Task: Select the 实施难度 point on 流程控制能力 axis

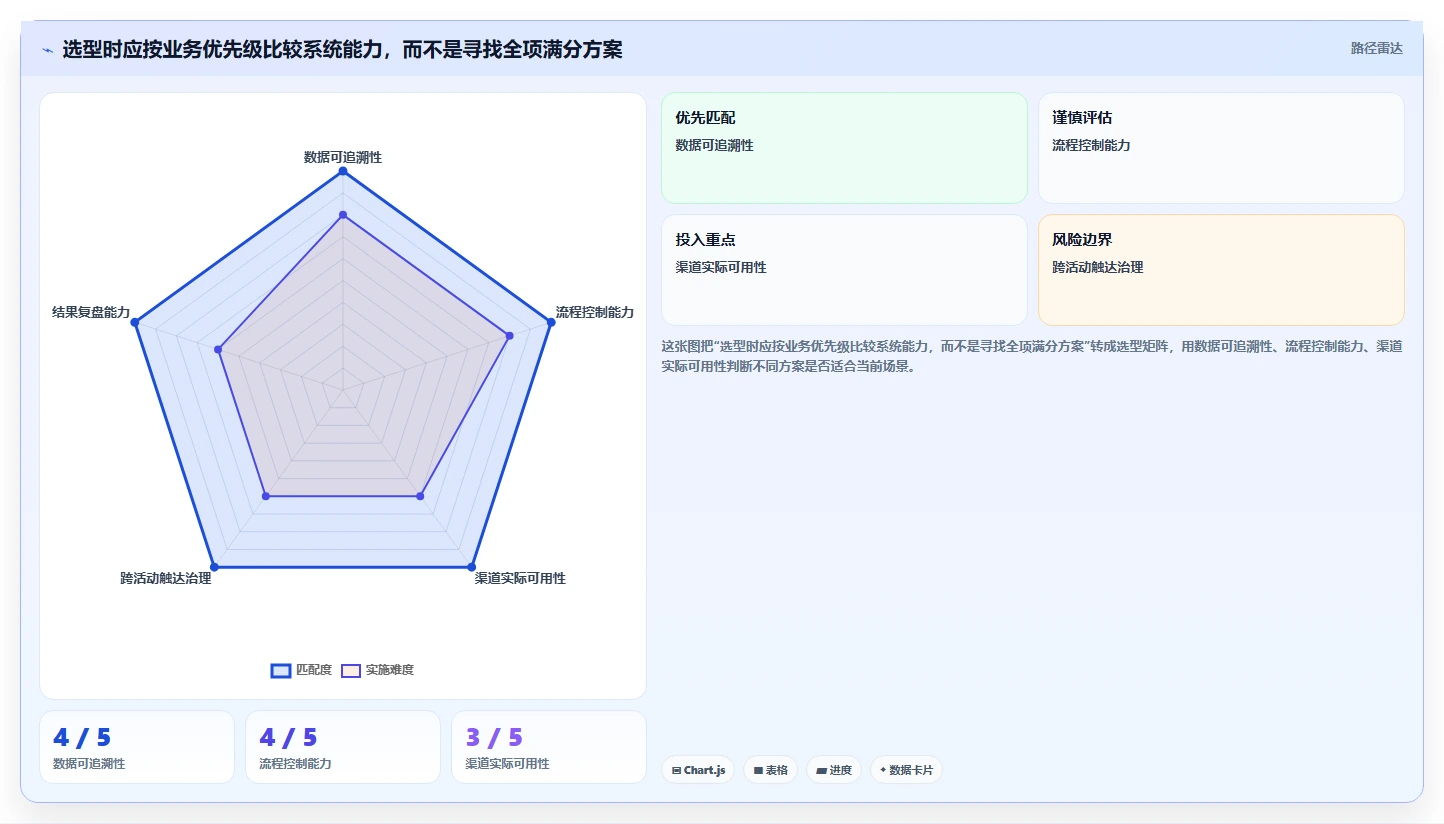Action: click(x=510, y=336)
